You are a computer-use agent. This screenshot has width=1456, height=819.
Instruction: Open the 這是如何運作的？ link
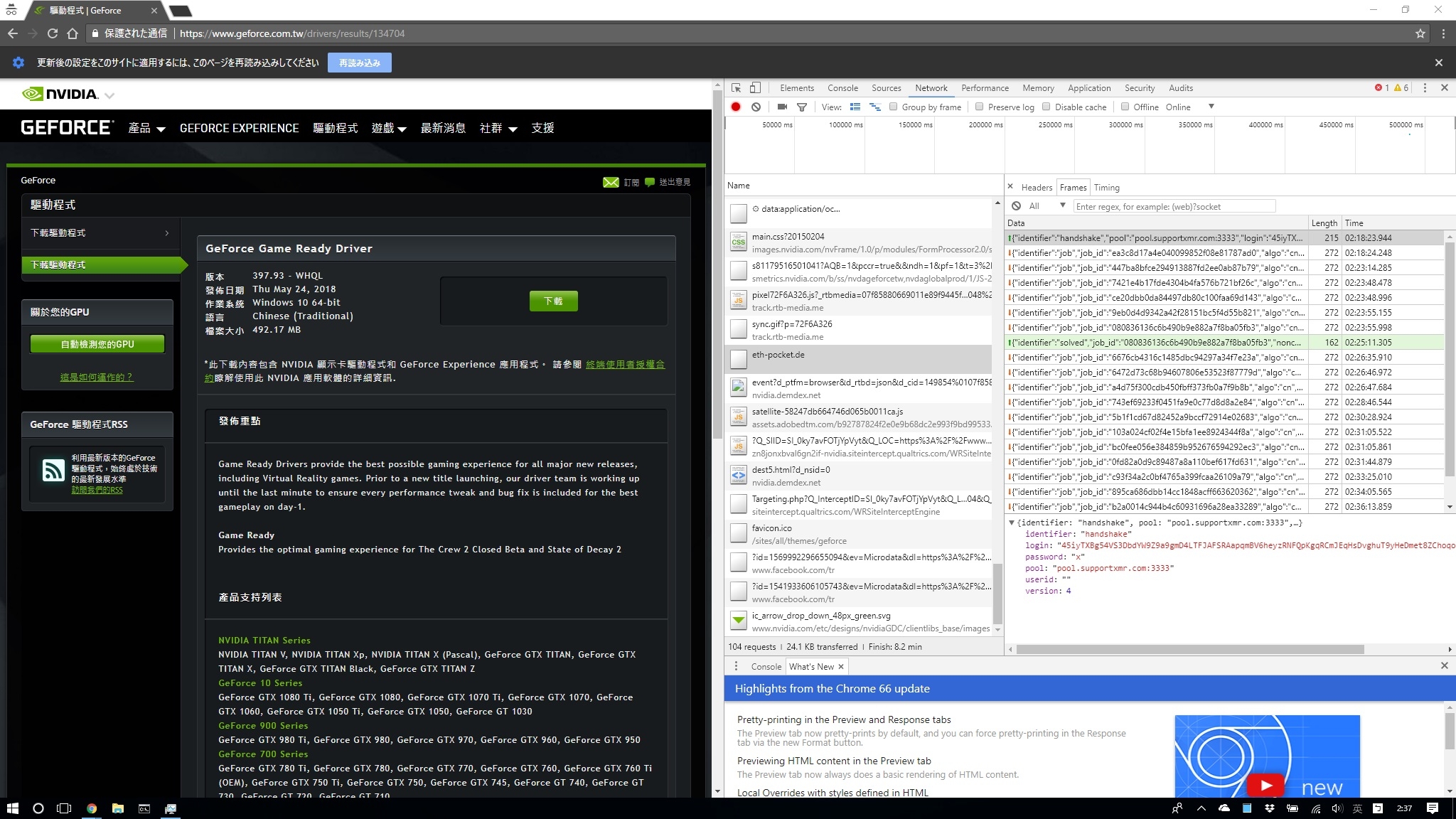tap(97, 378)
